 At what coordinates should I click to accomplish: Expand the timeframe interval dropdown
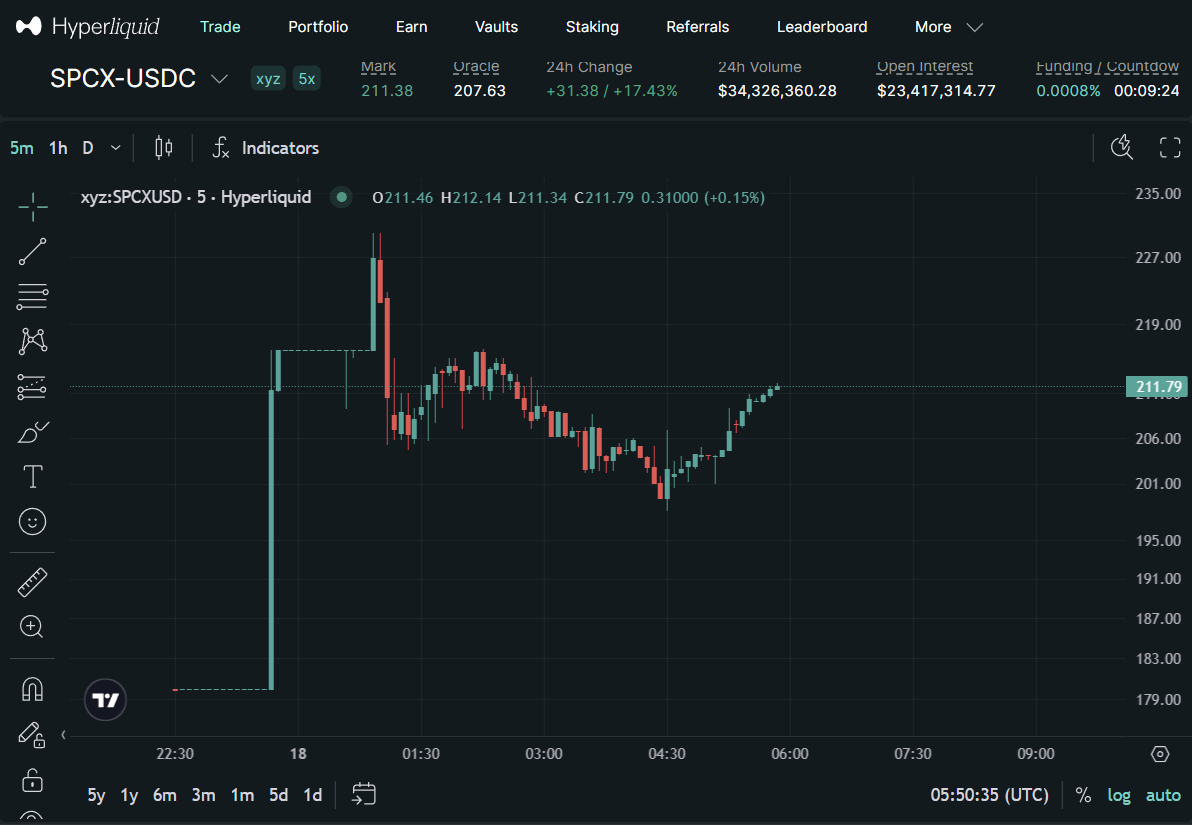click(116, 148)
